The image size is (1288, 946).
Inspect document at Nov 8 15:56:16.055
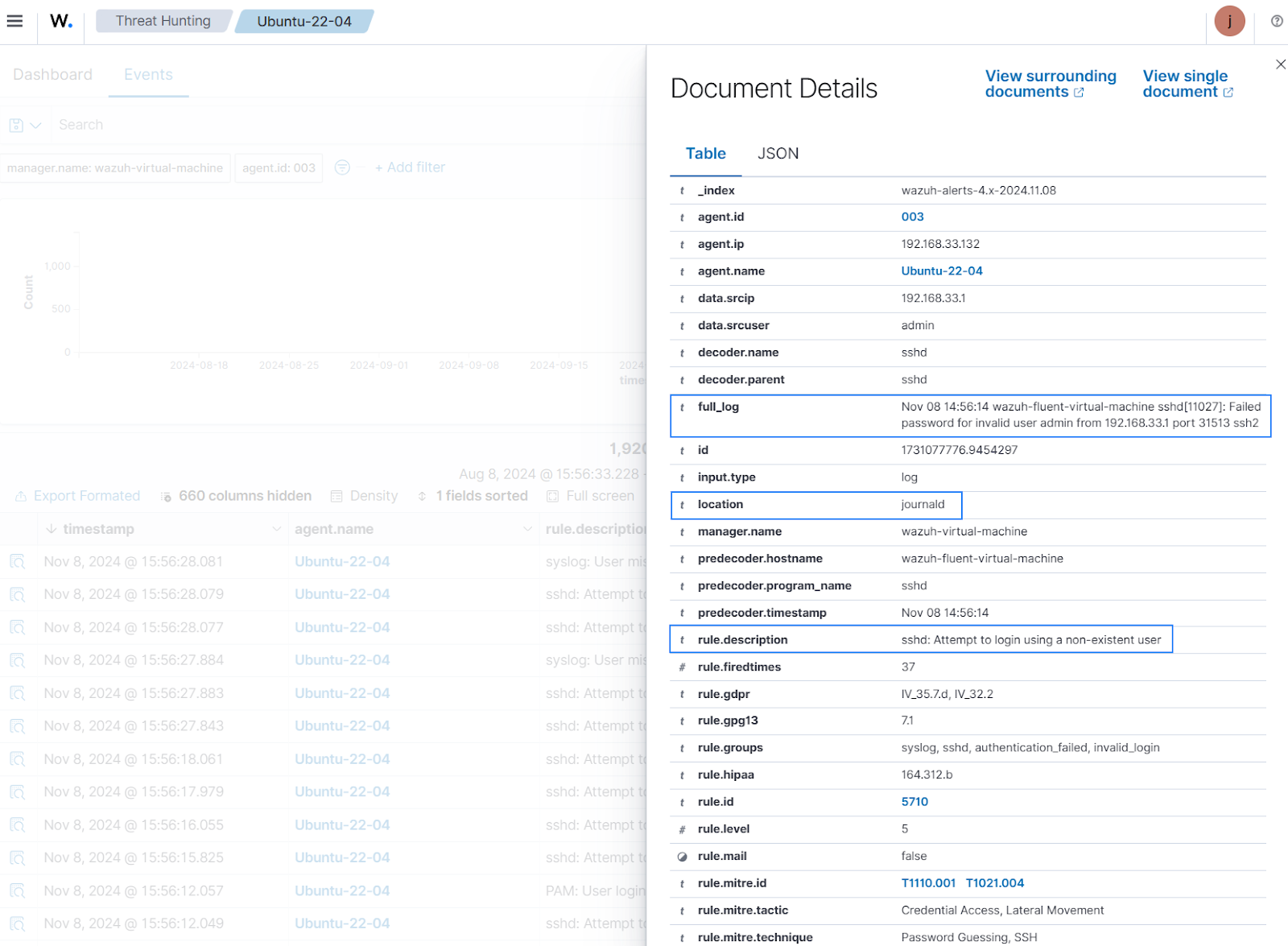(17, 825)
